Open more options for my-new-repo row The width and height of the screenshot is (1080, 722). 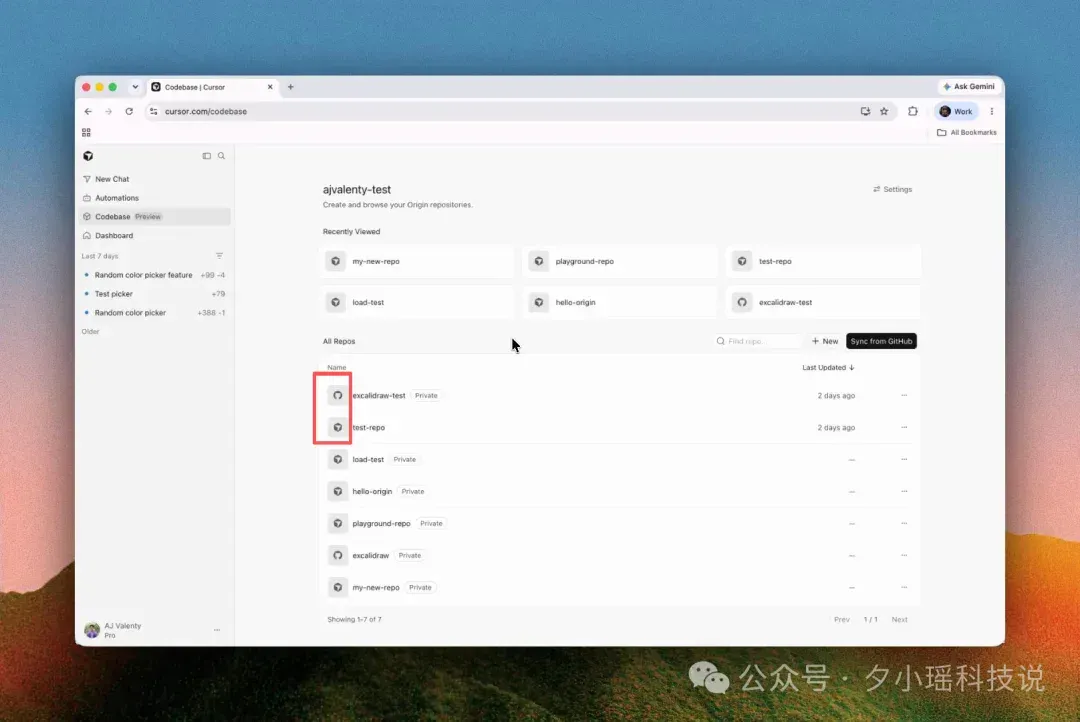tap(904, 588)
